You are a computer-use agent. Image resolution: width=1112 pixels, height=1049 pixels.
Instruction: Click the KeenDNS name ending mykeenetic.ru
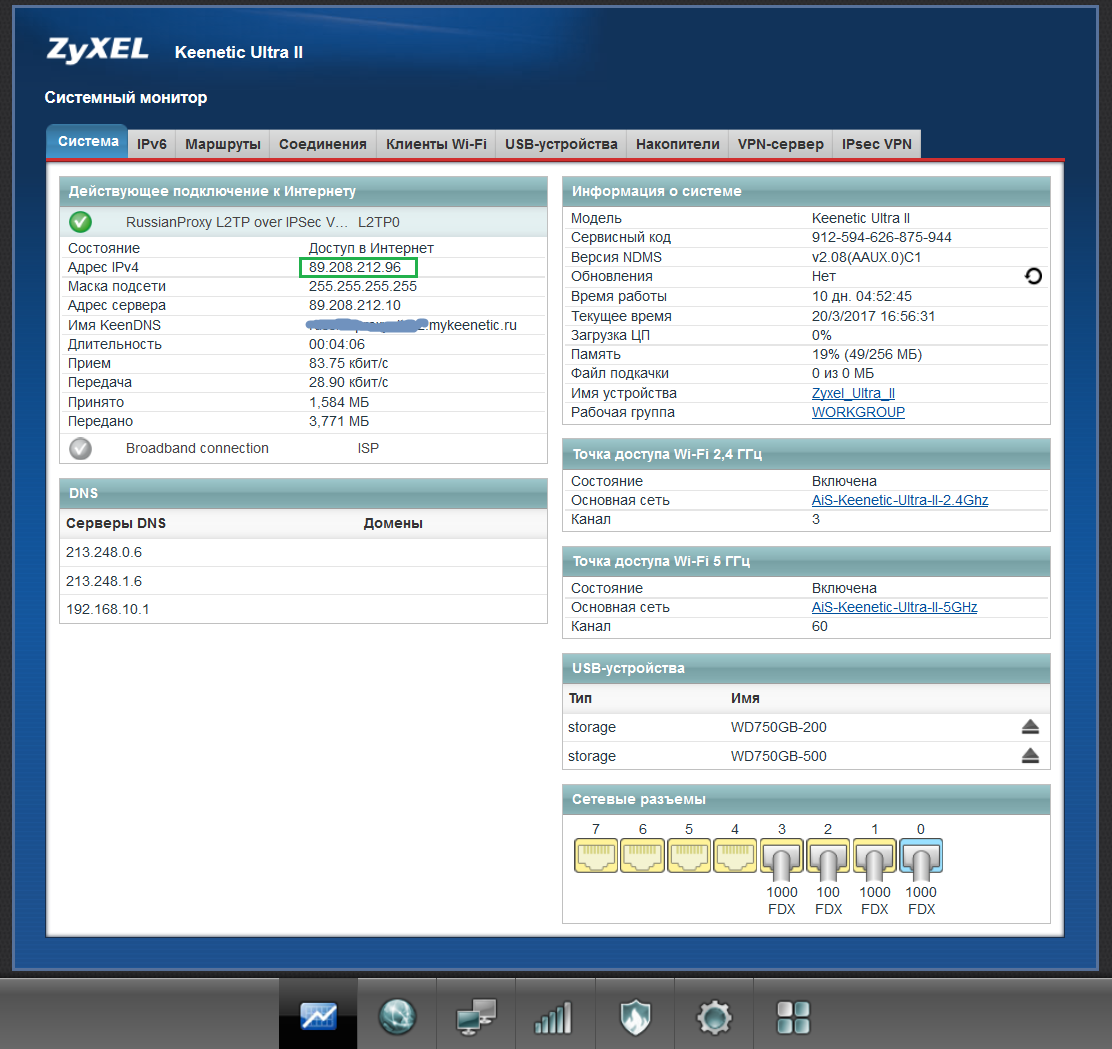[x=412, y=325]
